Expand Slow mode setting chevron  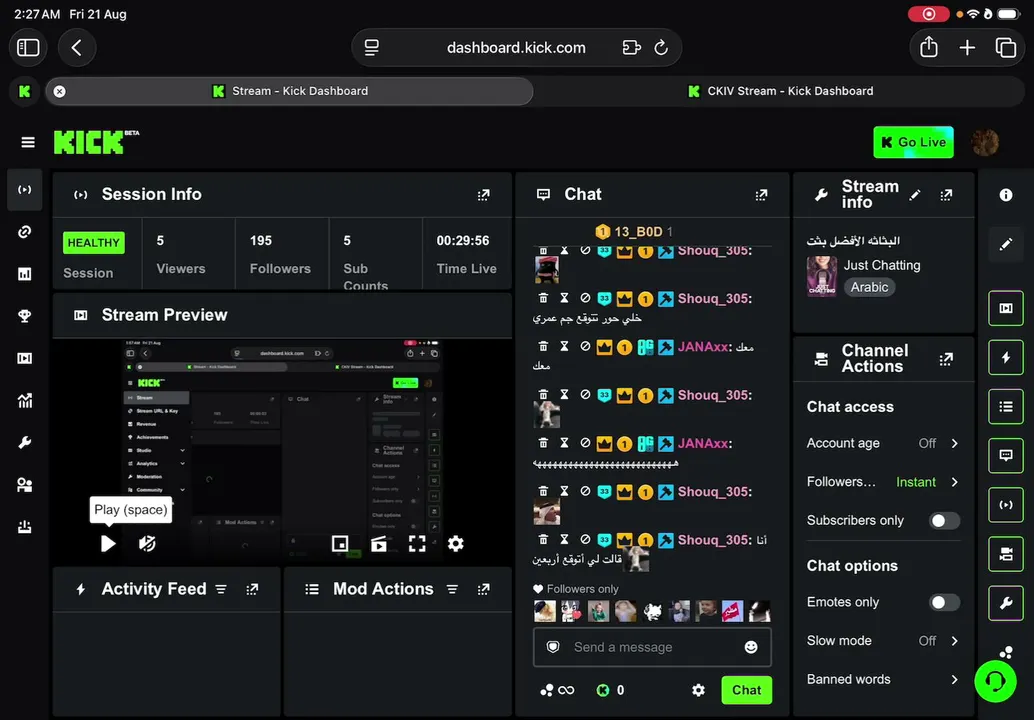click(954, 641)
